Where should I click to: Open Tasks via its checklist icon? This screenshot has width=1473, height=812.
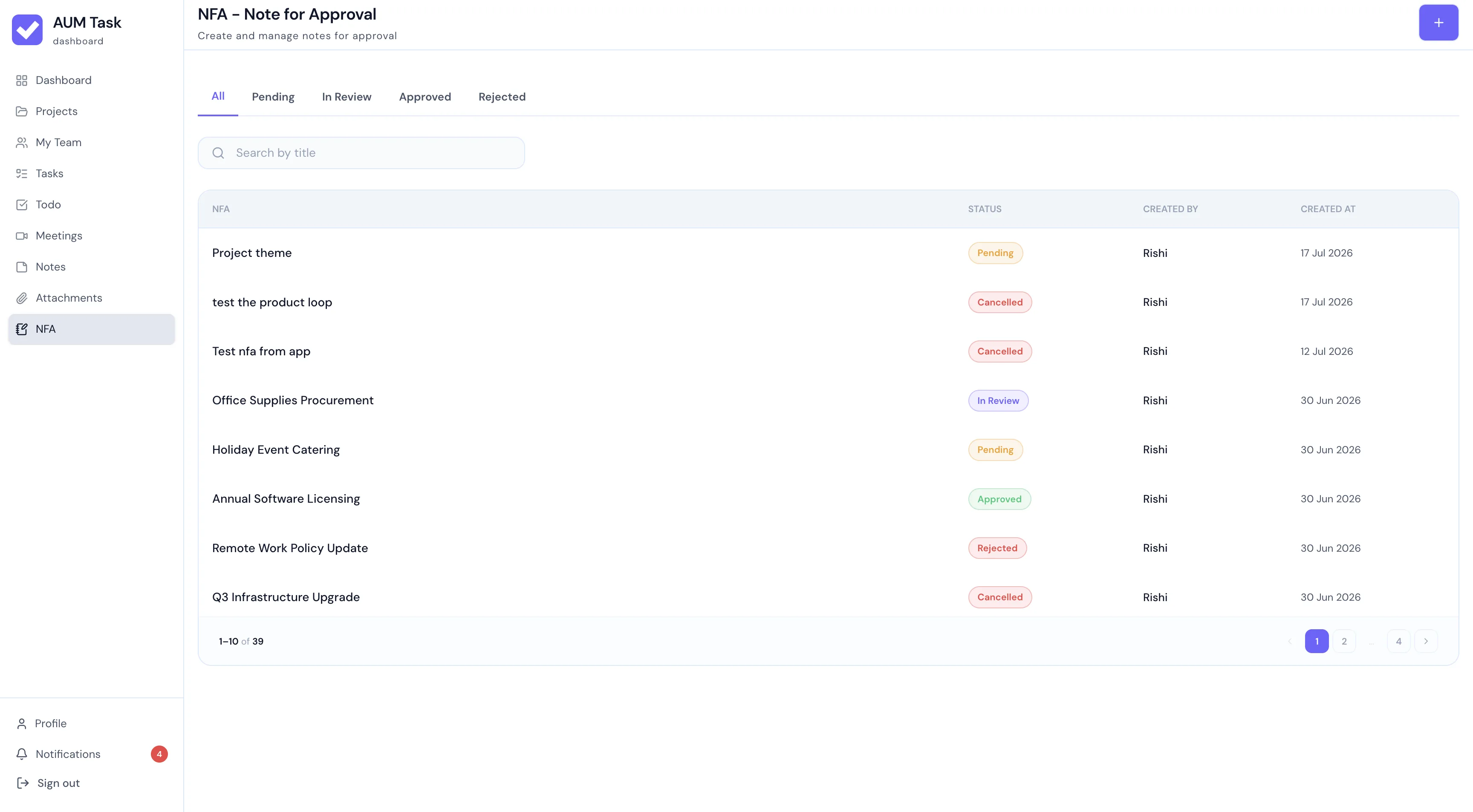point(22,174)
